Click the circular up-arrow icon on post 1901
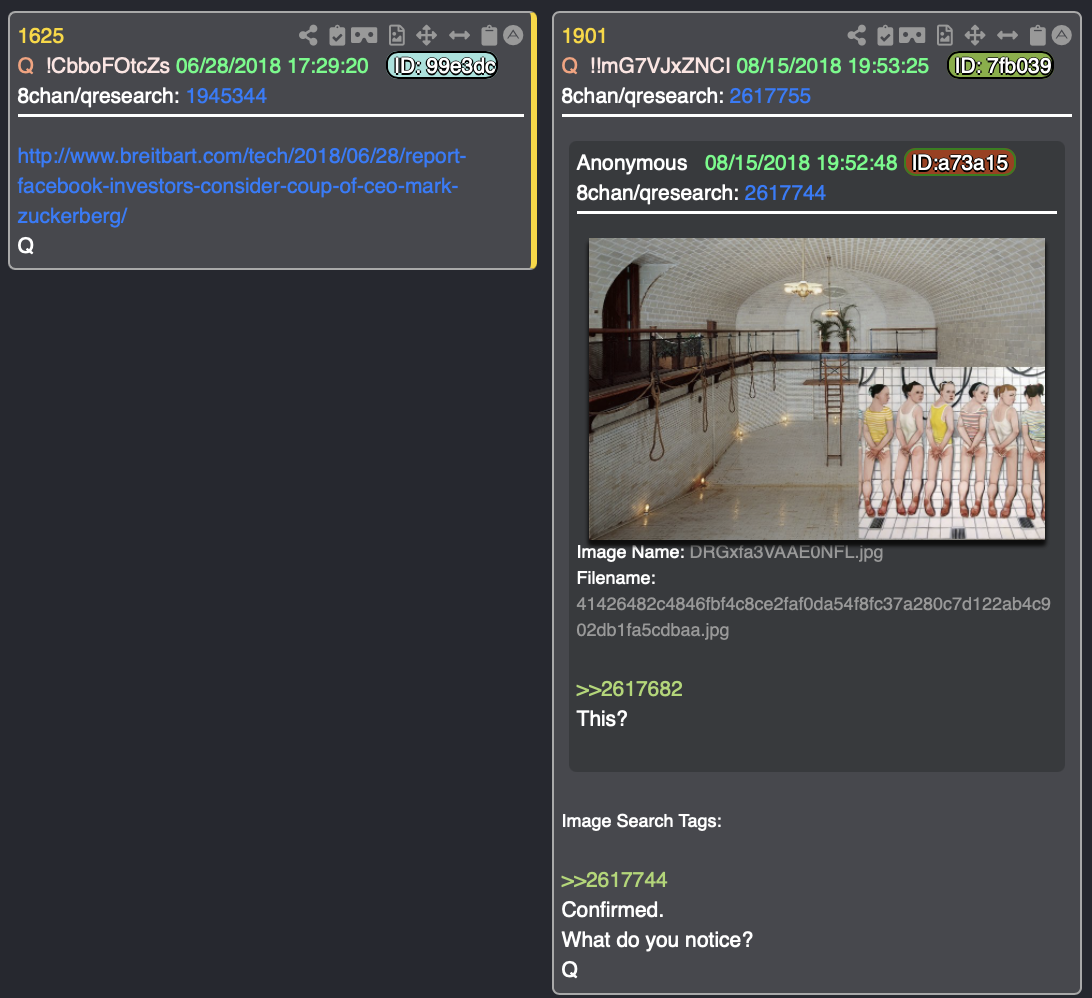Viewport: 1092px width, 998px height. pyautogui.click(x=1061, y=36)
